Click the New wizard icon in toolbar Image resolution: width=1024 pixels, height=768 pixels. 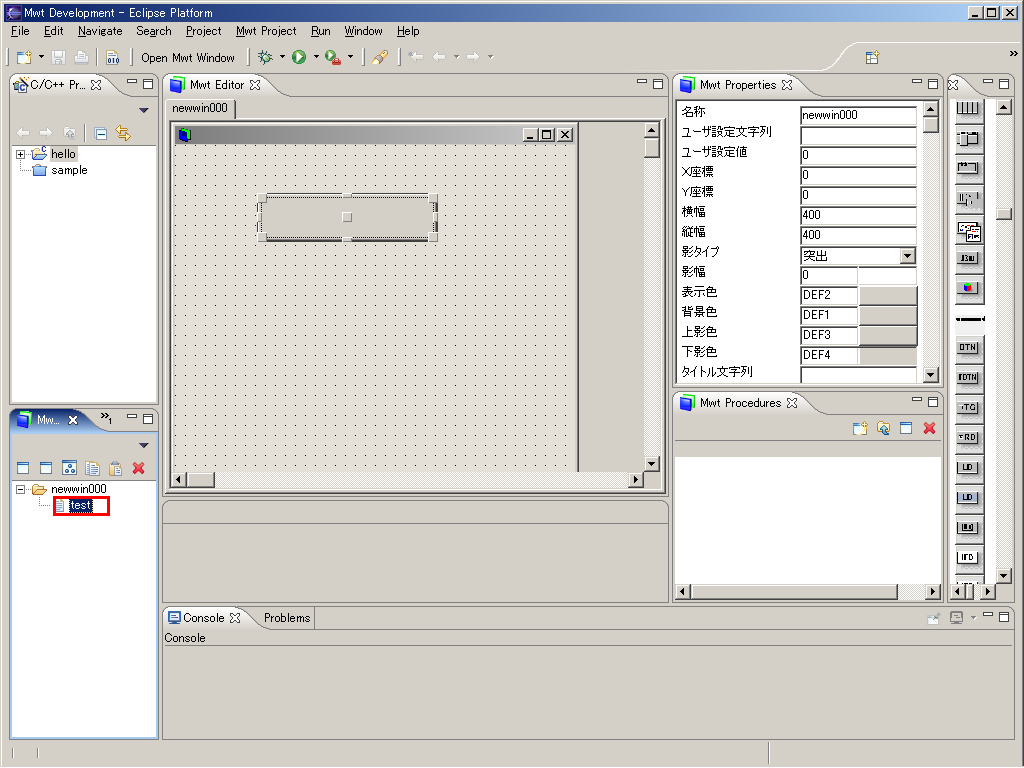[x=24, y=57]
